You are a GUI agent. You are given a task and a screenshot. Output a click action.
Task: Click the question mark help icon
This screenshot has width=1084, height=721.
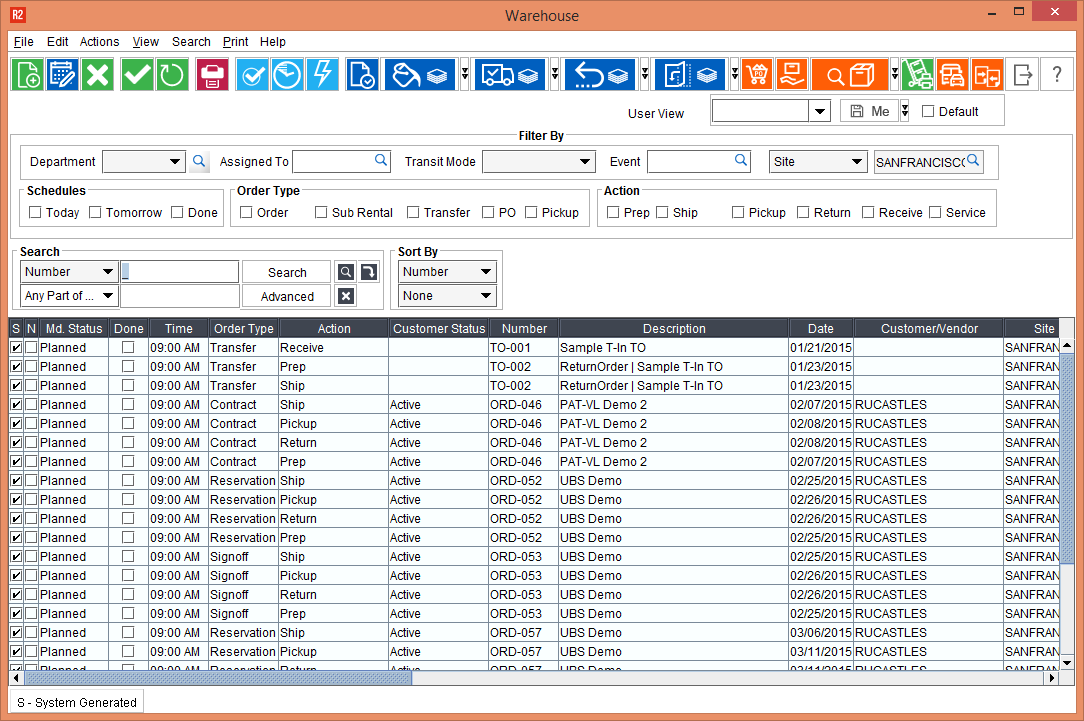tap(1056, 75)
